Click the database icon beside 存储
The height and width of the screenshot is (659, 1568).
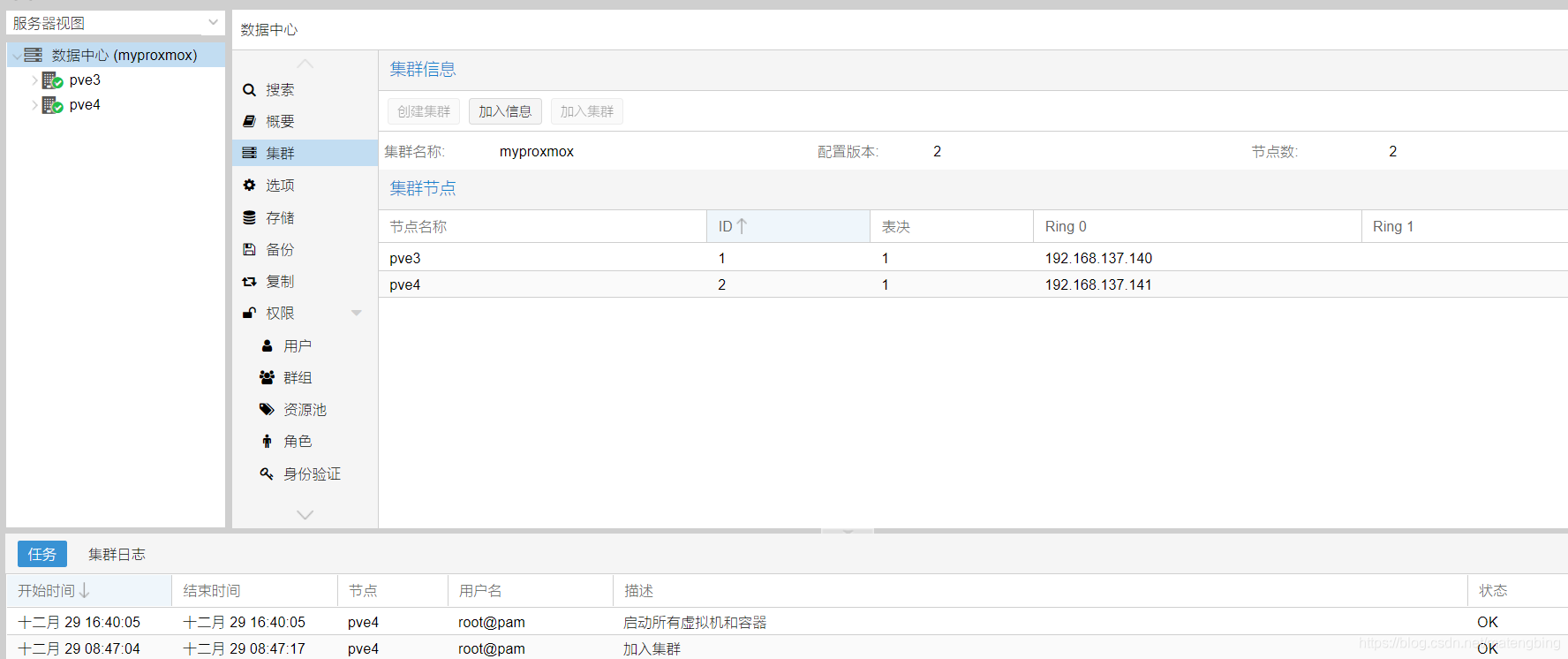tap(249, 217)
